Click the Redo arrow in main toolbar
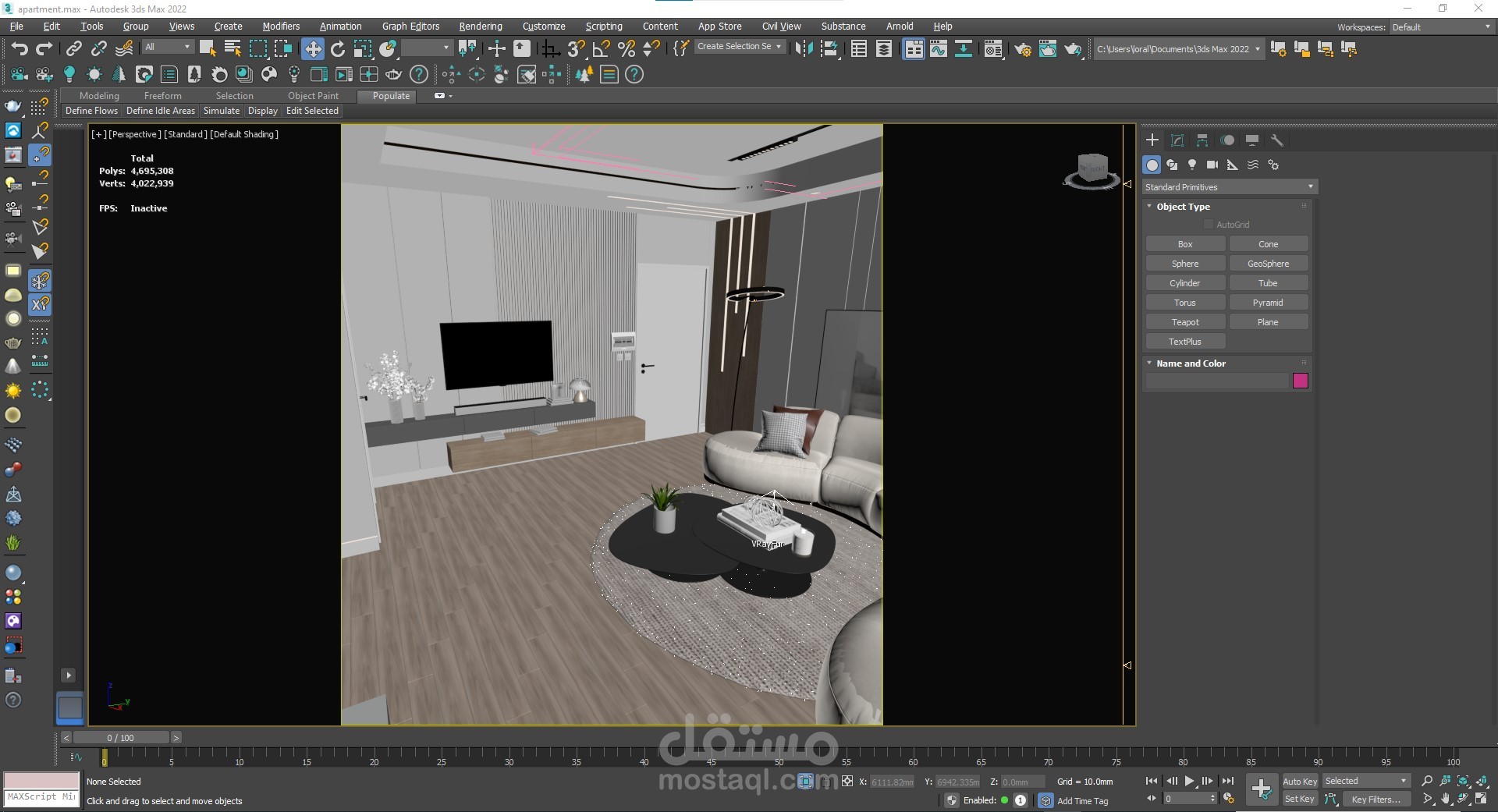 tap(44, 49)
